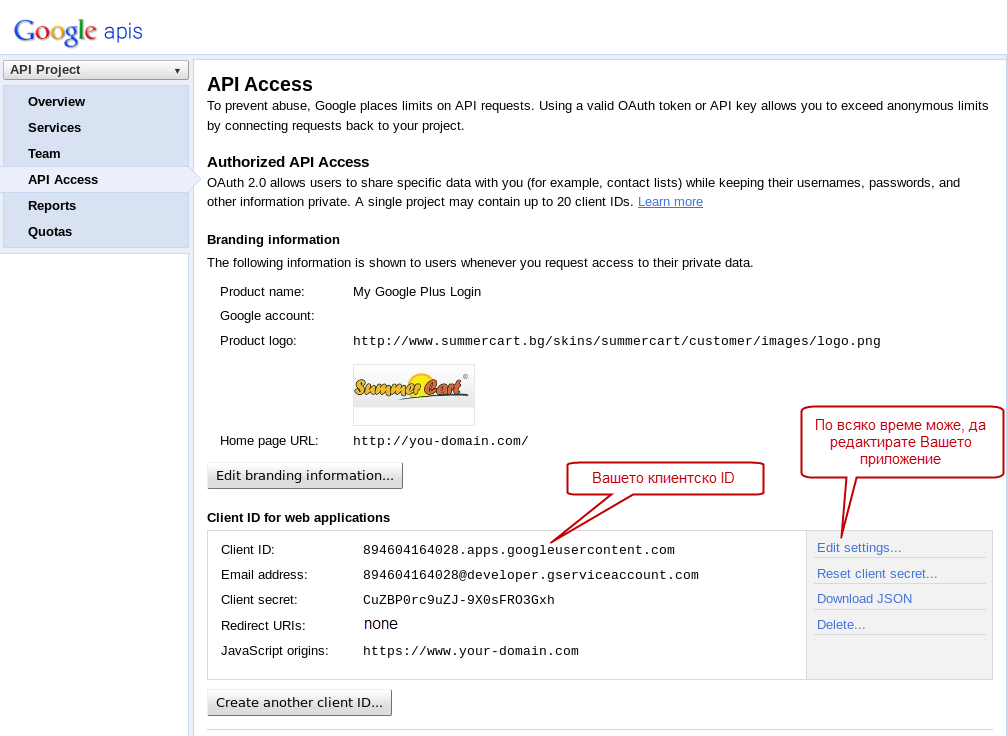Open the API Project dropdown
Viewport: 1007px width, 736px height.
(x=96, y=70)
